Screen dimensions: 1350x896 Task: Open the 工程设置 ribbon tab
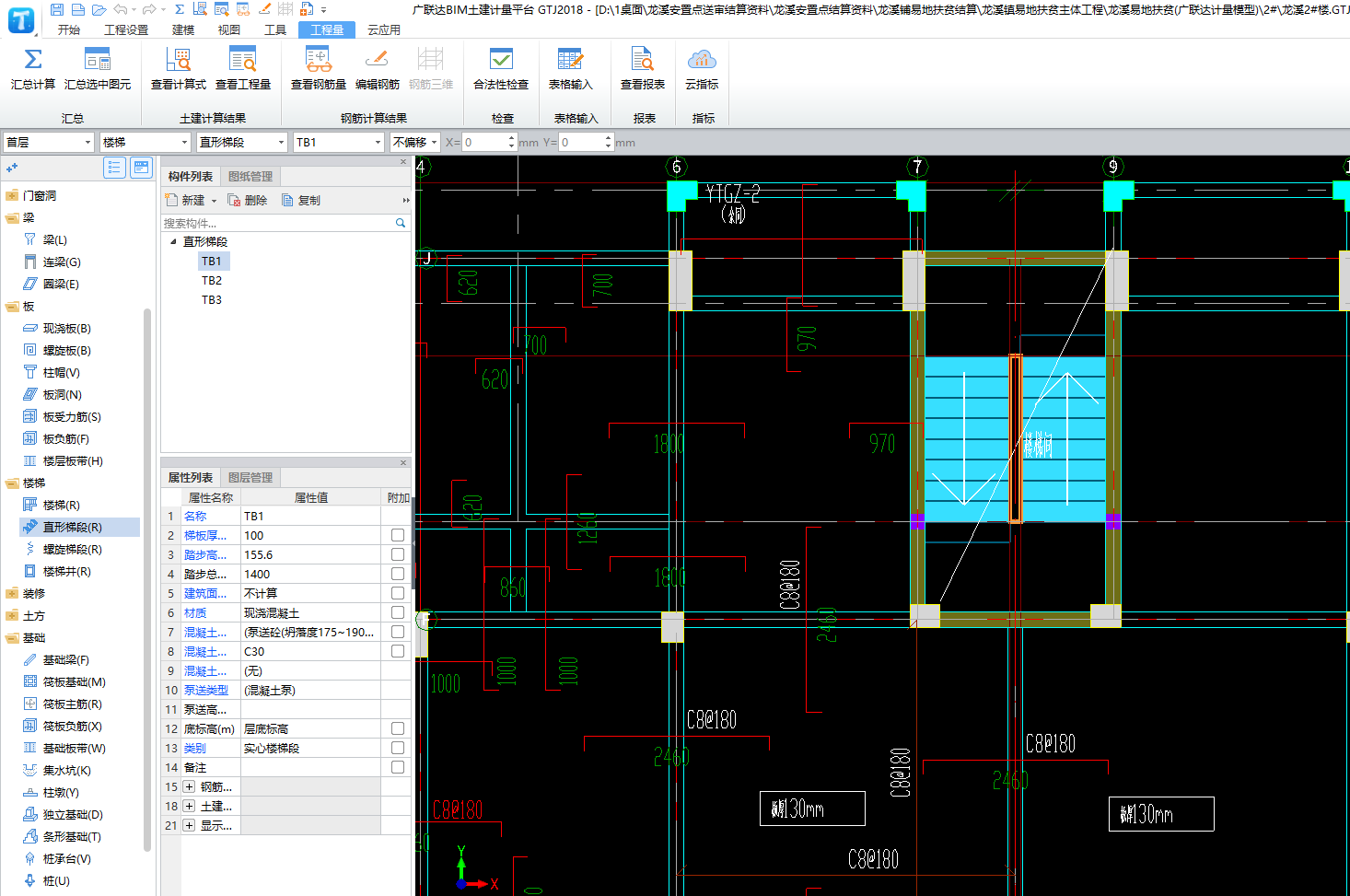tap(126, 29)
